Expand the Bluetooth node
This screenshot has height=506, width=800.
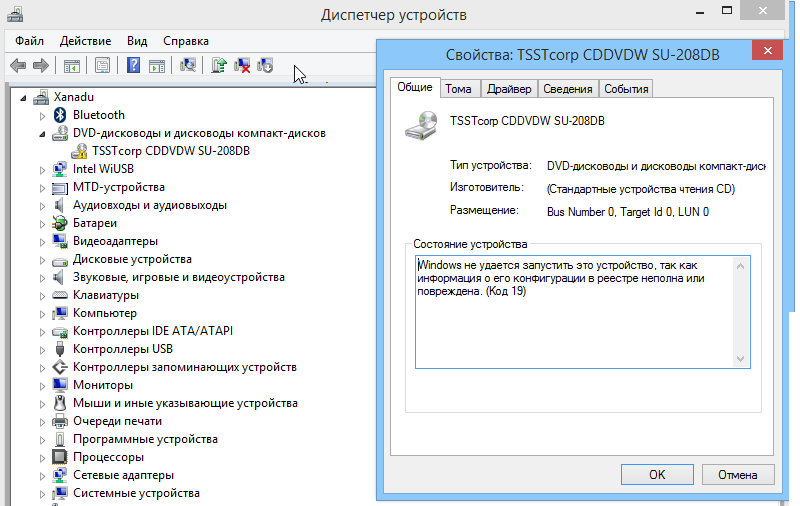[x=42, y=116]
